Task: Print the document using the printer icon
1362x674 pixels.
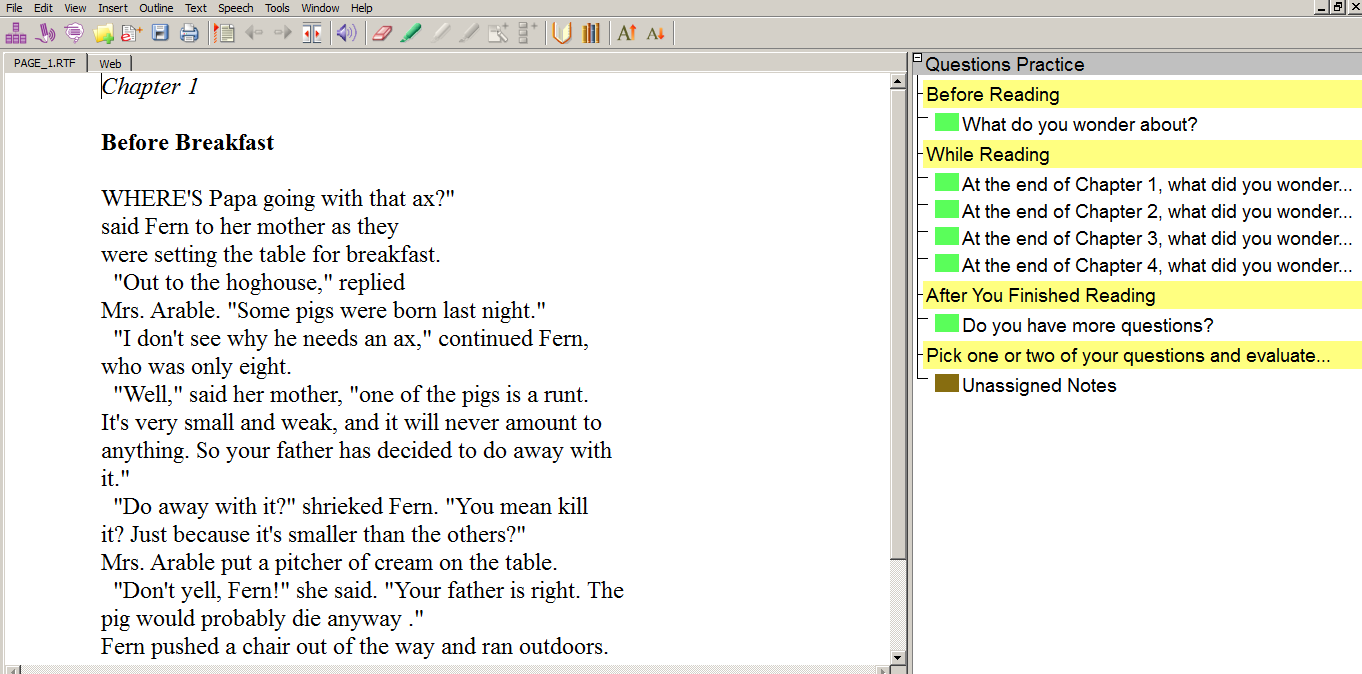Action: click(x=189, y=33)
